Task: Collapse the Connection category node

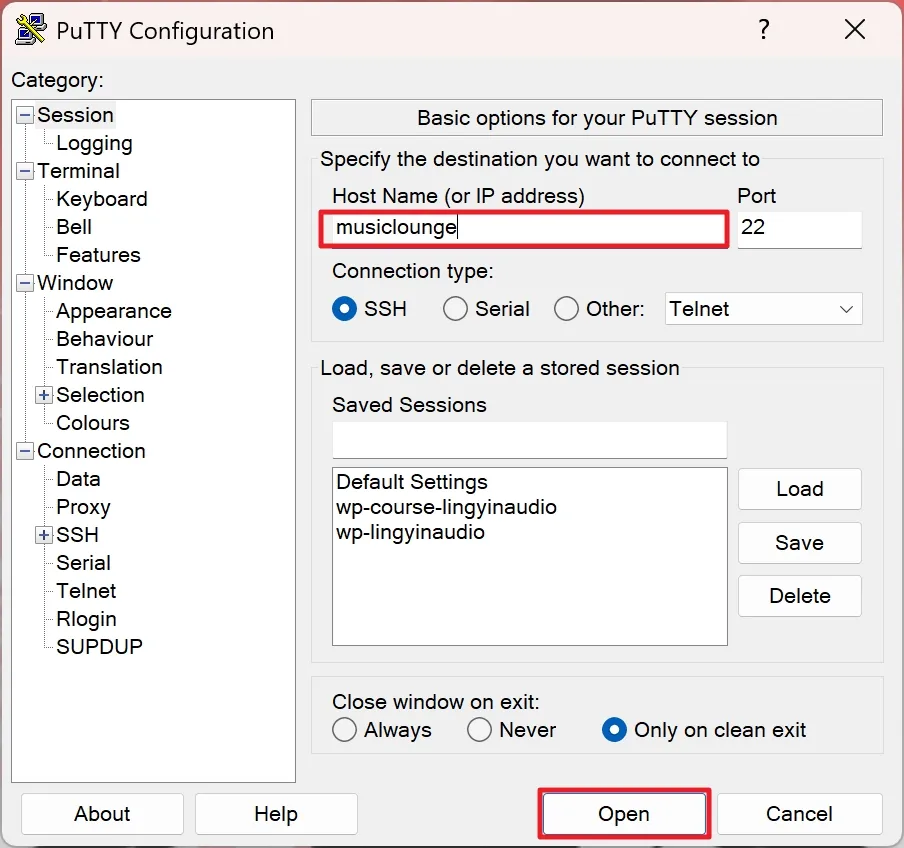Action: pos(25,451)
